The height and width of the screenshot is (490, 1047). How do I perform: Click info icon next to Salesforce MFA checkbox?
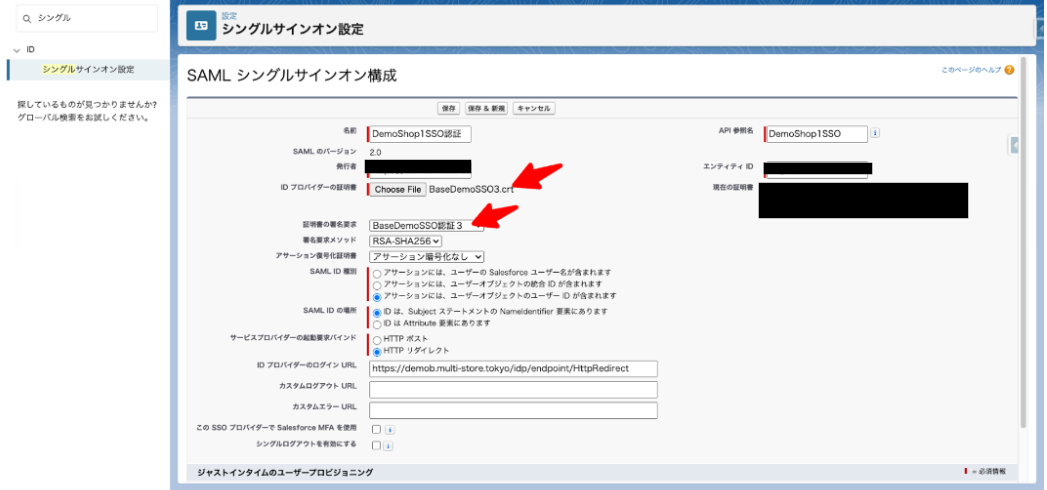point(389,430)
